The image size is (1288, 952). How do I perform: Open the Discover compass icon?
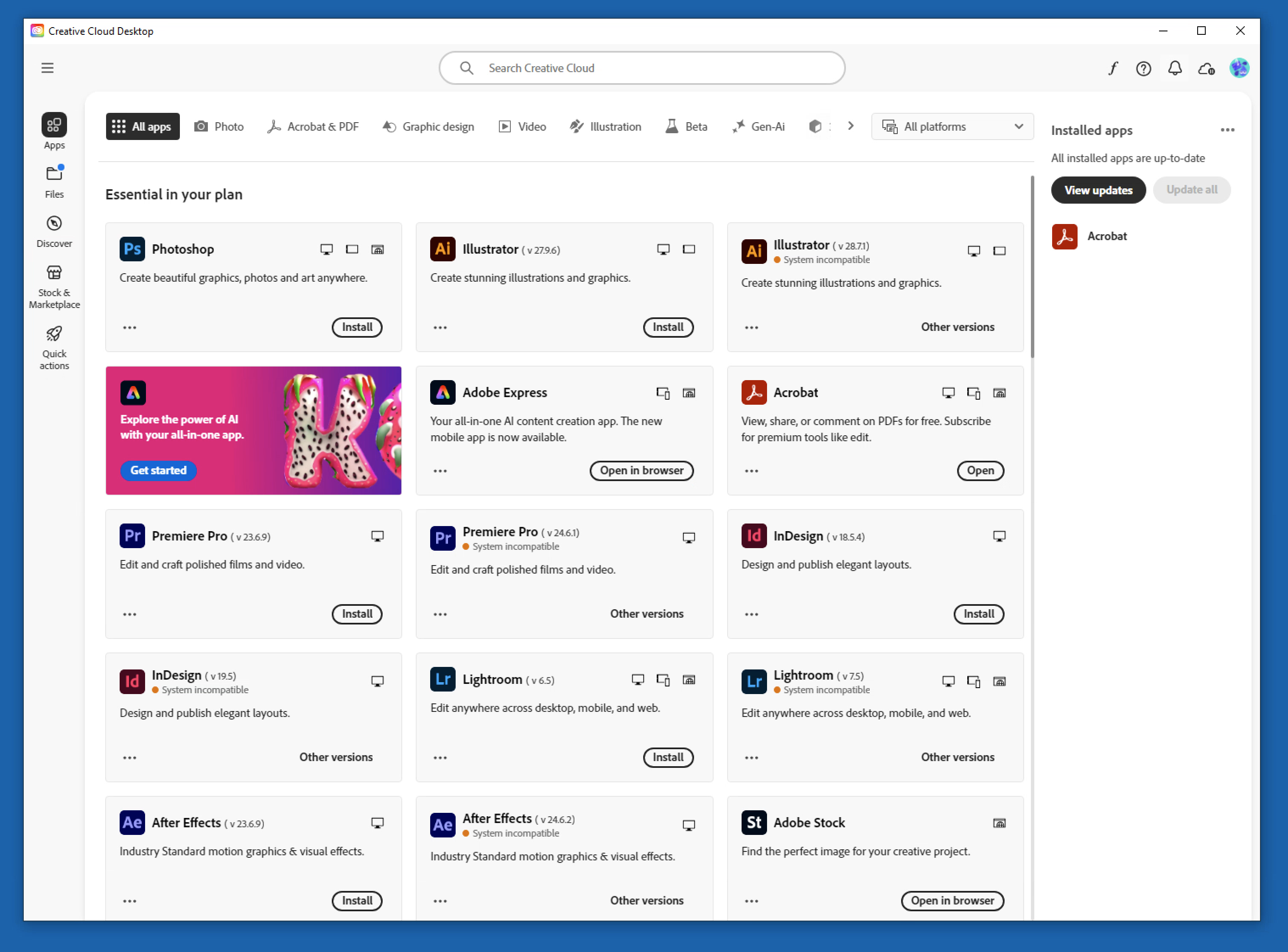pyautogui.click(x=54, y=230)
